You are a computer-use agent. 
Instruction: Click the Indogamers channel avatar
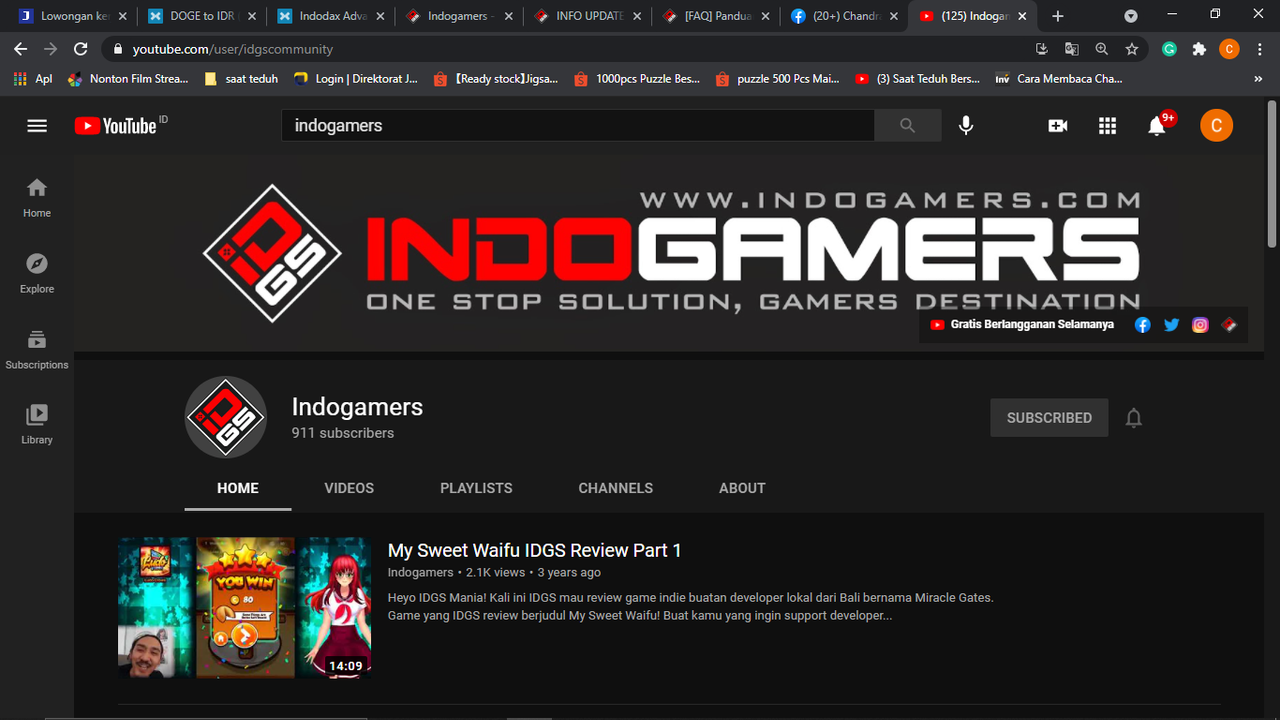pos(226,417)
